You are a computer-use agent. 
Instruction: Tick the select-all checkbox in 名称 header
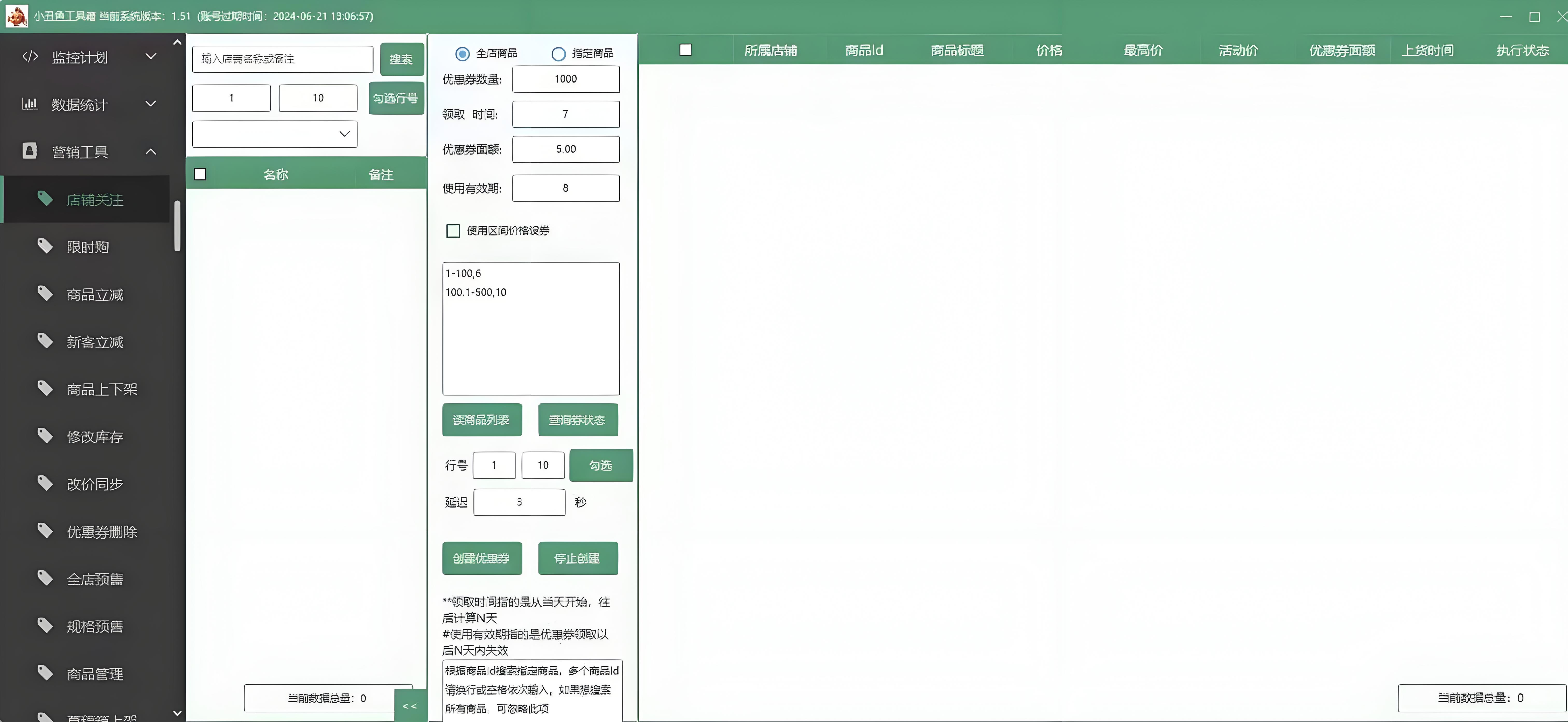tap(200, 174)
